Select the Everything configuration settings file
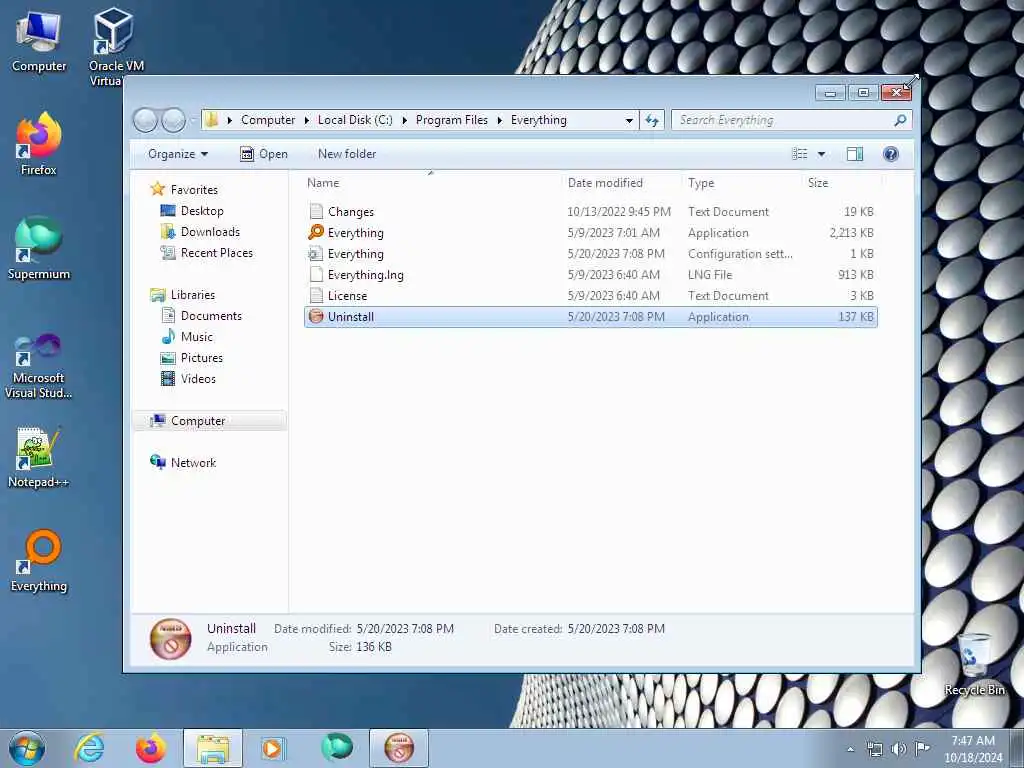 [591, 253]
